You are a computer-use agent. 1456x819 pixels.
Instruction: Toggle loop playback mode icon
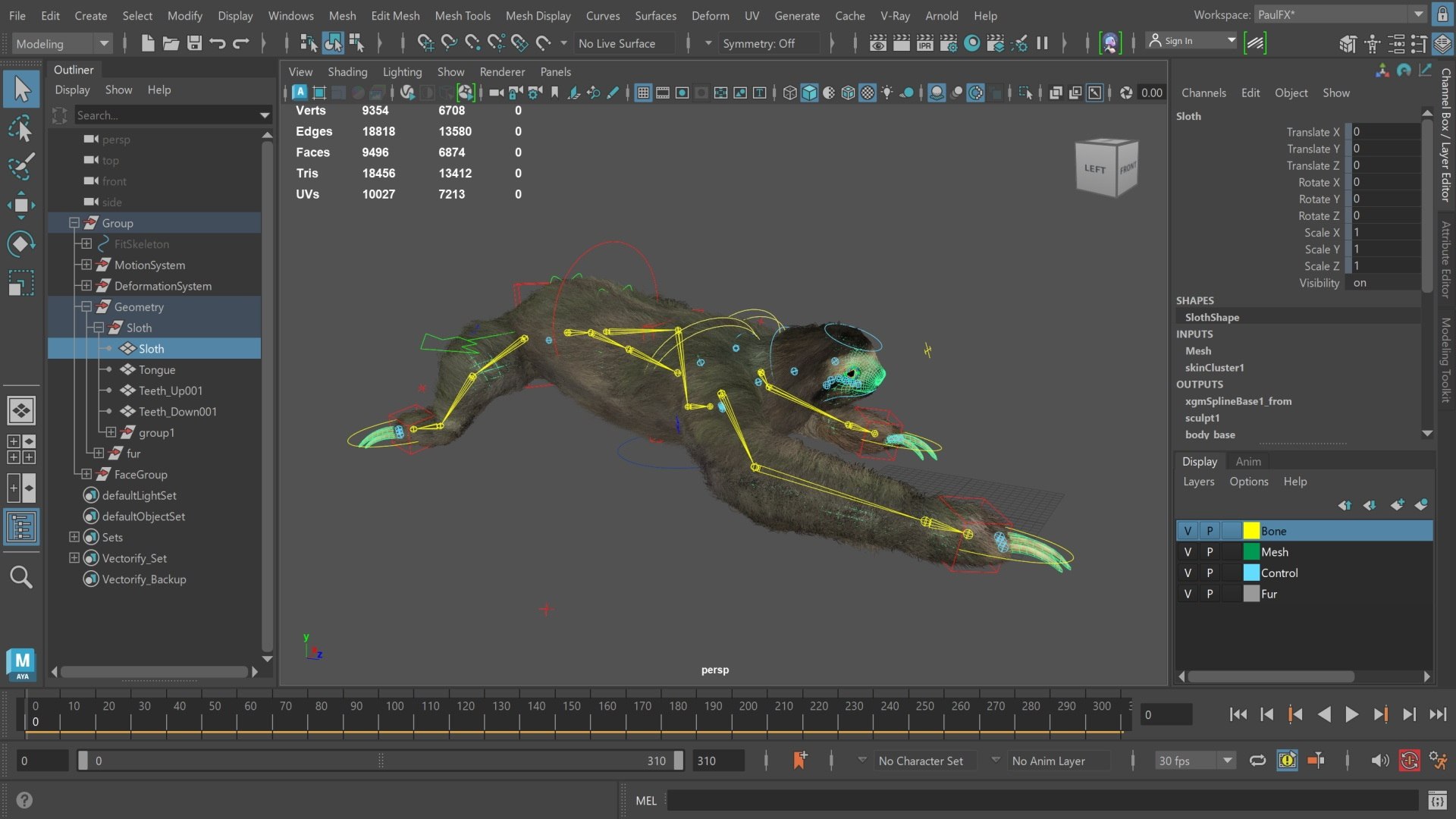(x=1257, y=761)
